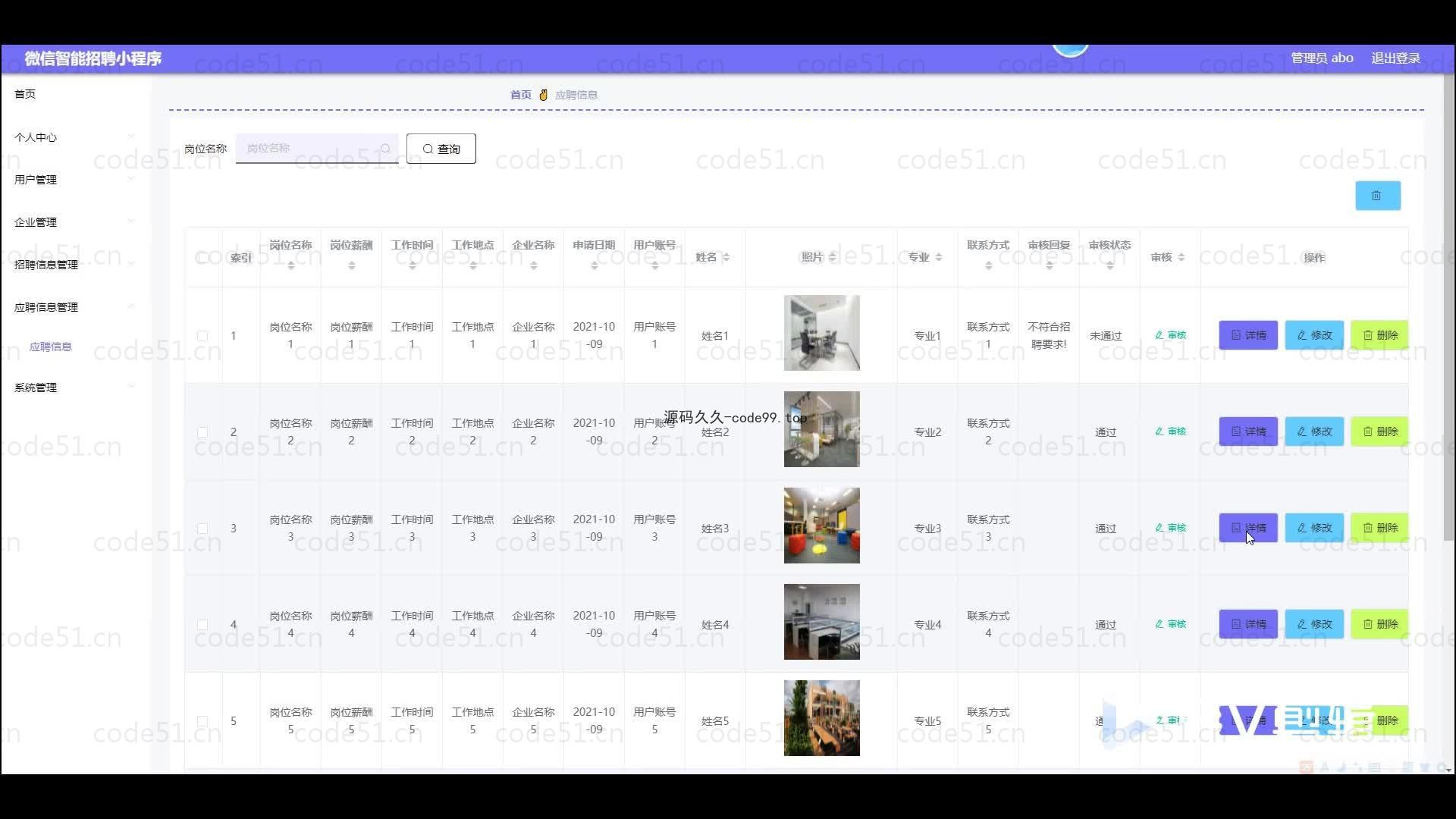Sort table by 用户账号 column

[654, 265]
